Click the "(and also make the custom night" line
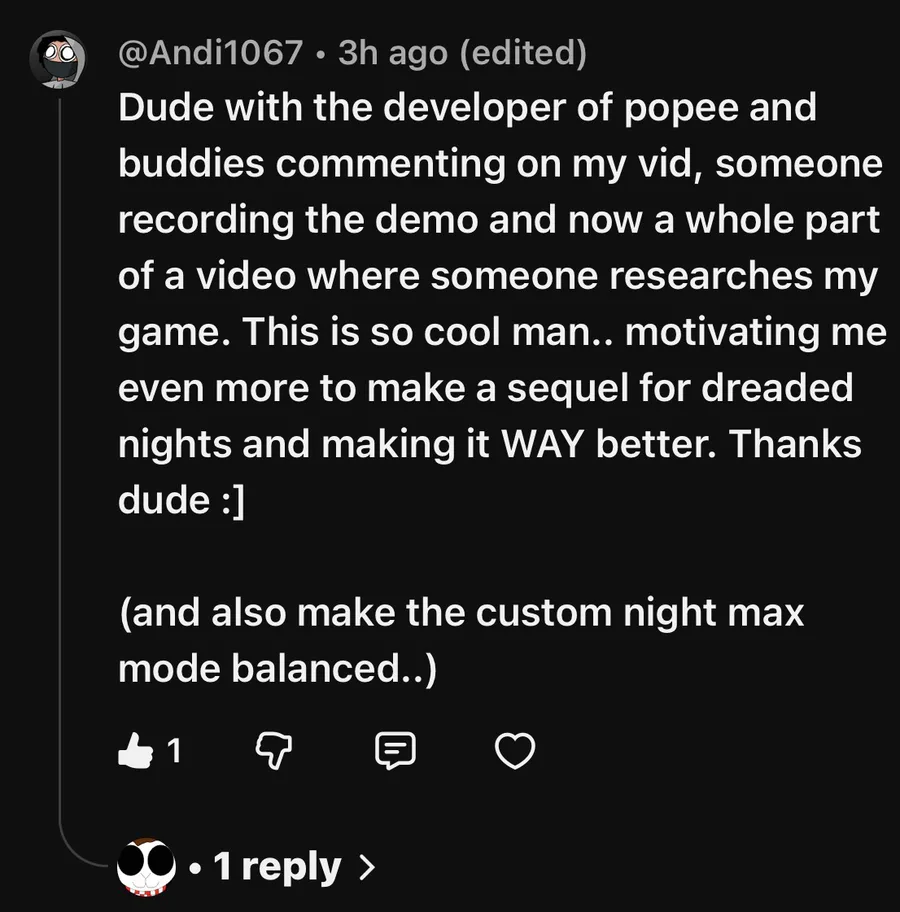Viewport: 900px width, 912px height. [x=461, y=612]
